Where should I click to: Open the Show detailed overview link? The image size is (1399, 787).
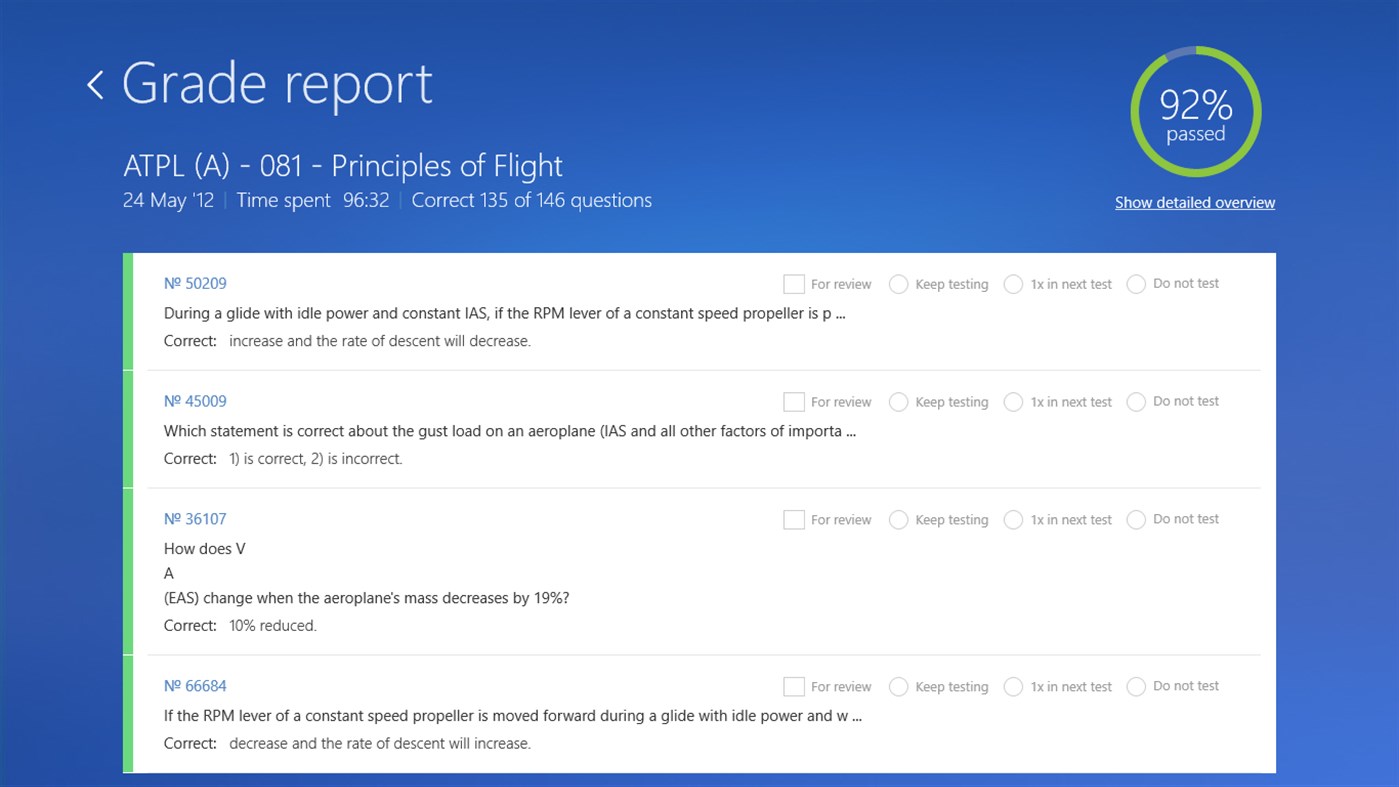pos(1194,203)
